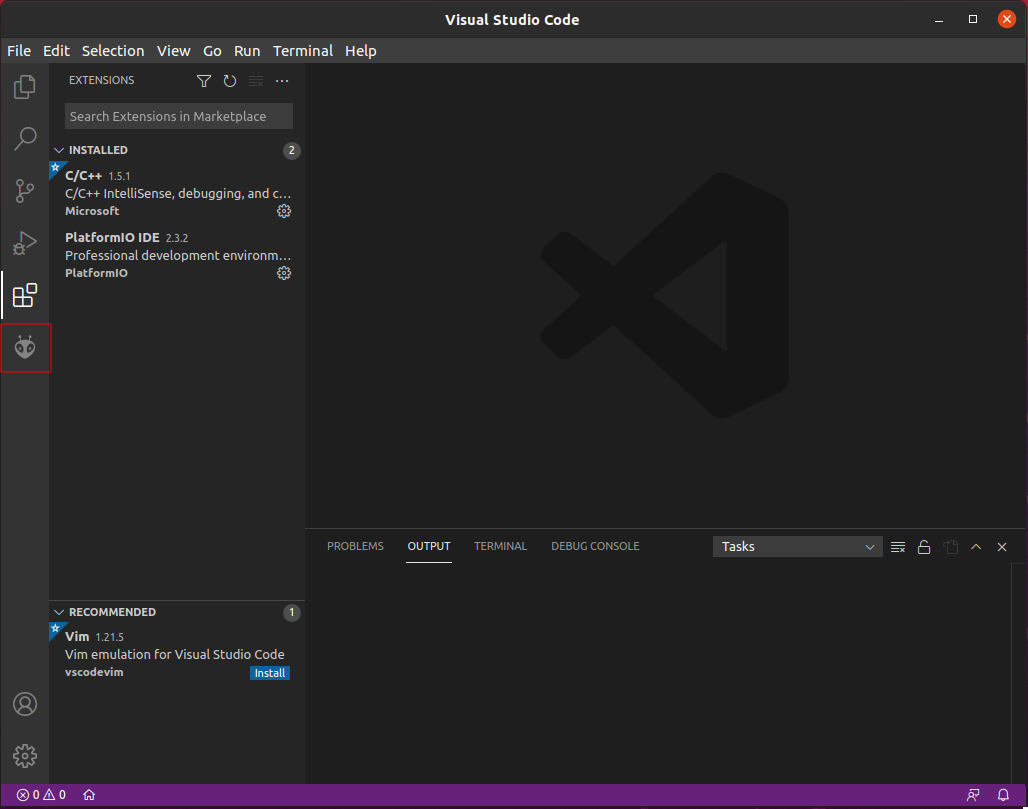
Task: Clear extensions search results icon
Action: point(256,81)
